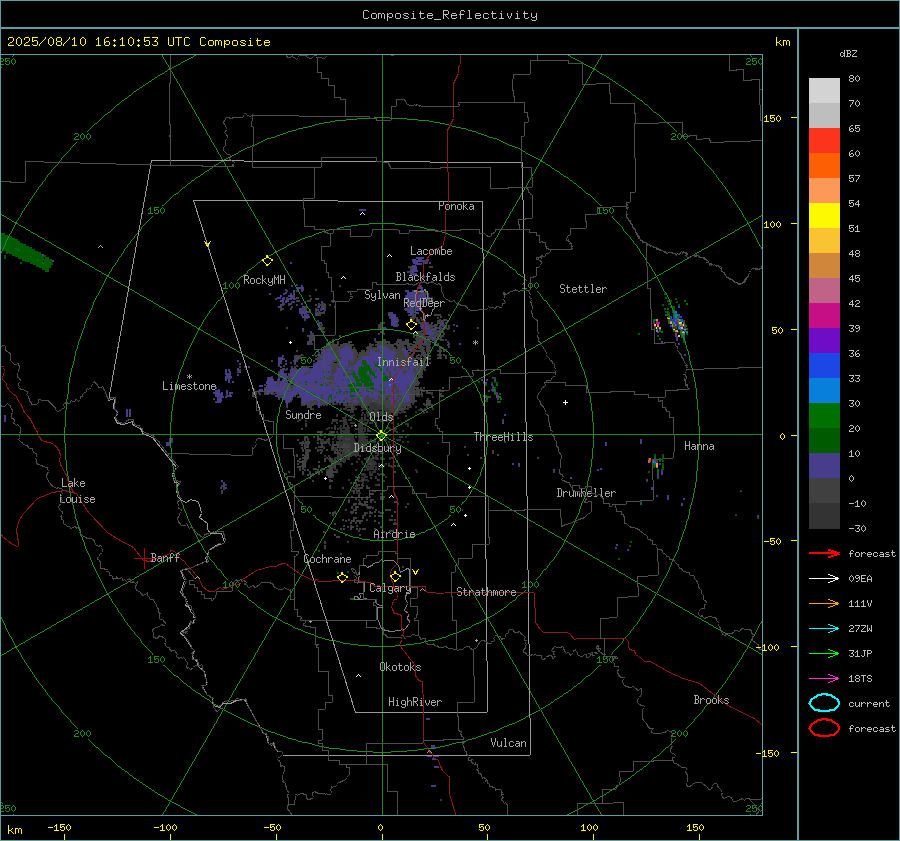Image resolution: width=900 pixels, height=841 pixels.
Task: Select the cyan 27ZW arrow legend icon
Action: [824, 629]
